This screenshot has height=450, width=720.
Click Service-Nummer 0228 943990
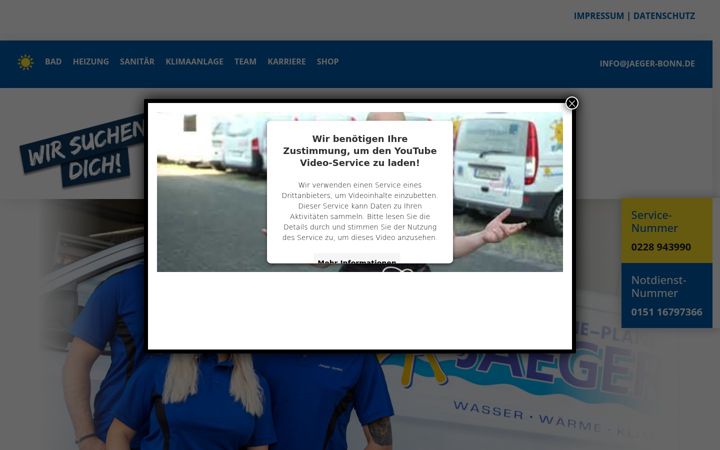(667, 231)
